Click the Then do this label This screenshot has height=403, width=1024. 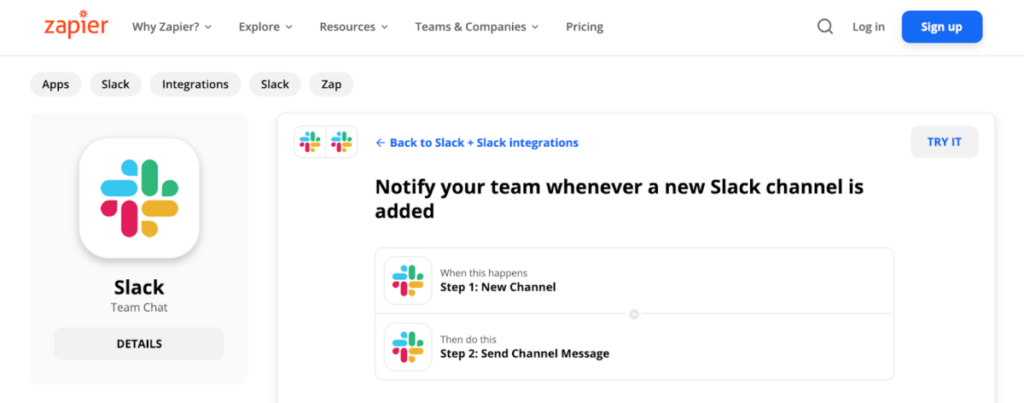point(468,340)
